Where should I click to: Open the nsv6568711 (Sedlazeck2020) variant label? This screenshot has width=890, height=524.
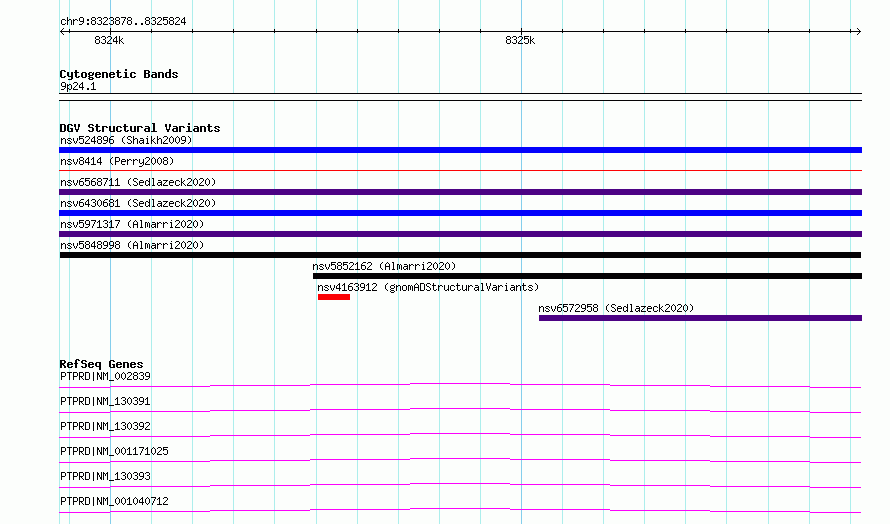pyautogui.click(x=138, y=182)
